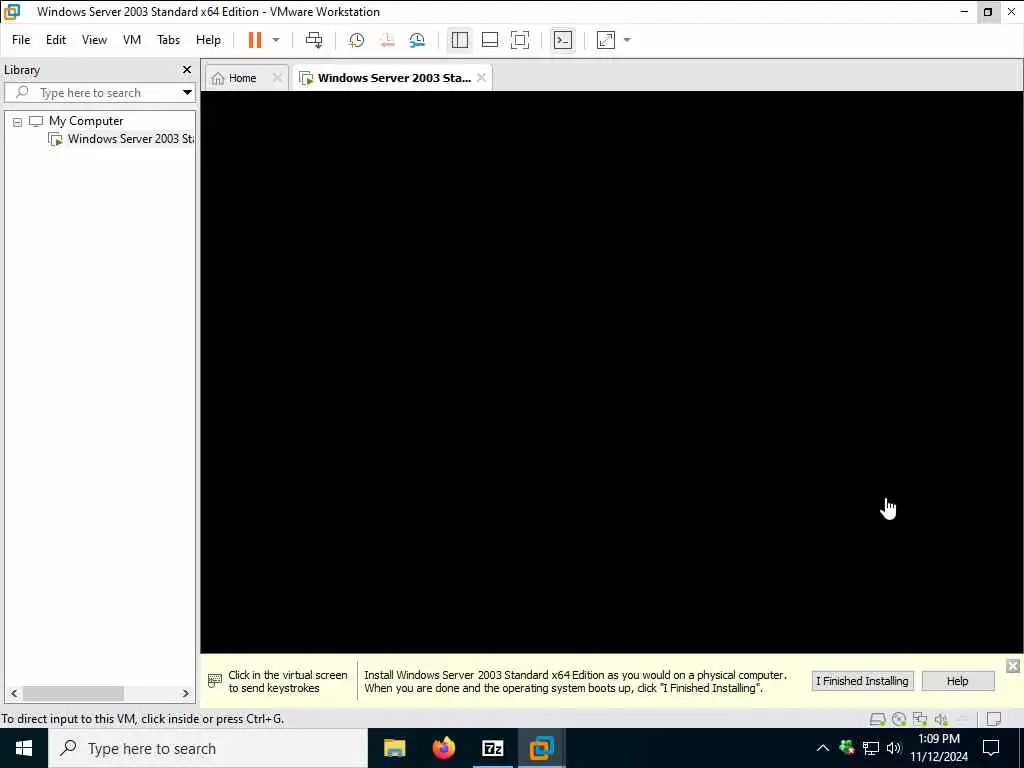Open the Help menu

click(x=208, y=40)
